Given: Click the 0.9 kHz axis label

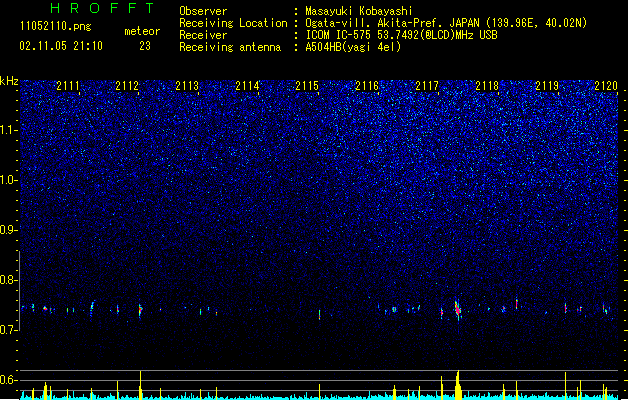Looking at the screenshot, I should (x=9, y=230).
